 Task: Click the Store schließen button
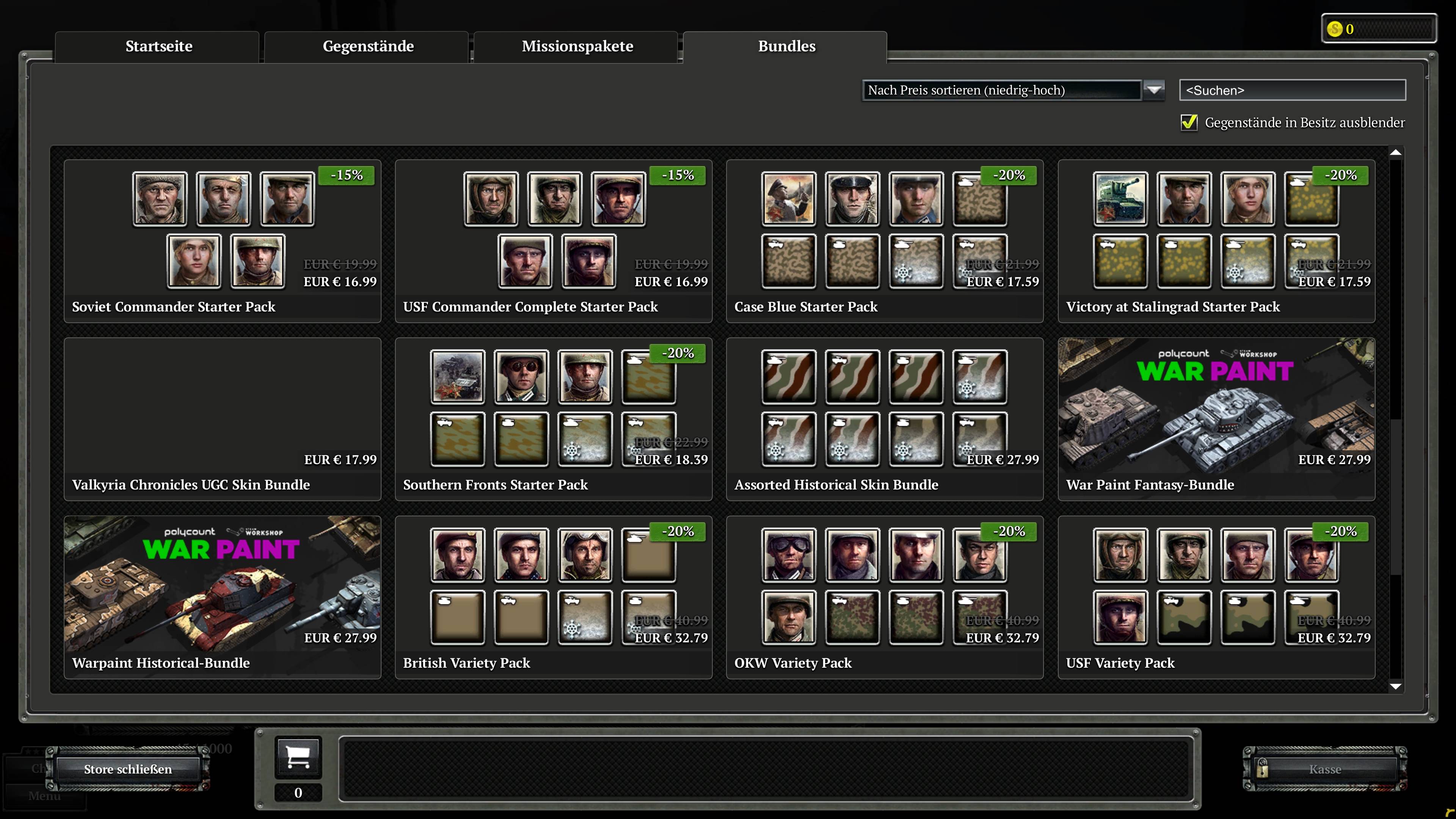coord(128,769)
